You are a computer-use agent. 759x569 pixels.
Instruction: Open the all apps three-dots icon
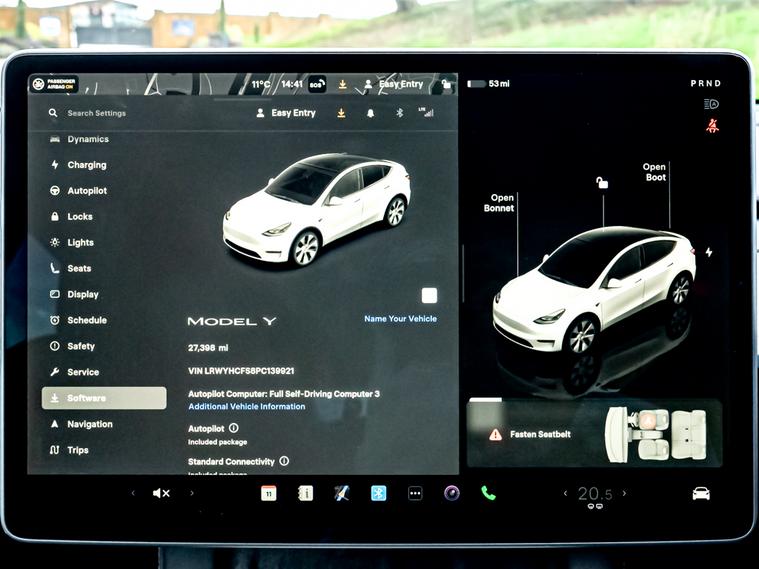pyautogui.click(x=415, y=493)
